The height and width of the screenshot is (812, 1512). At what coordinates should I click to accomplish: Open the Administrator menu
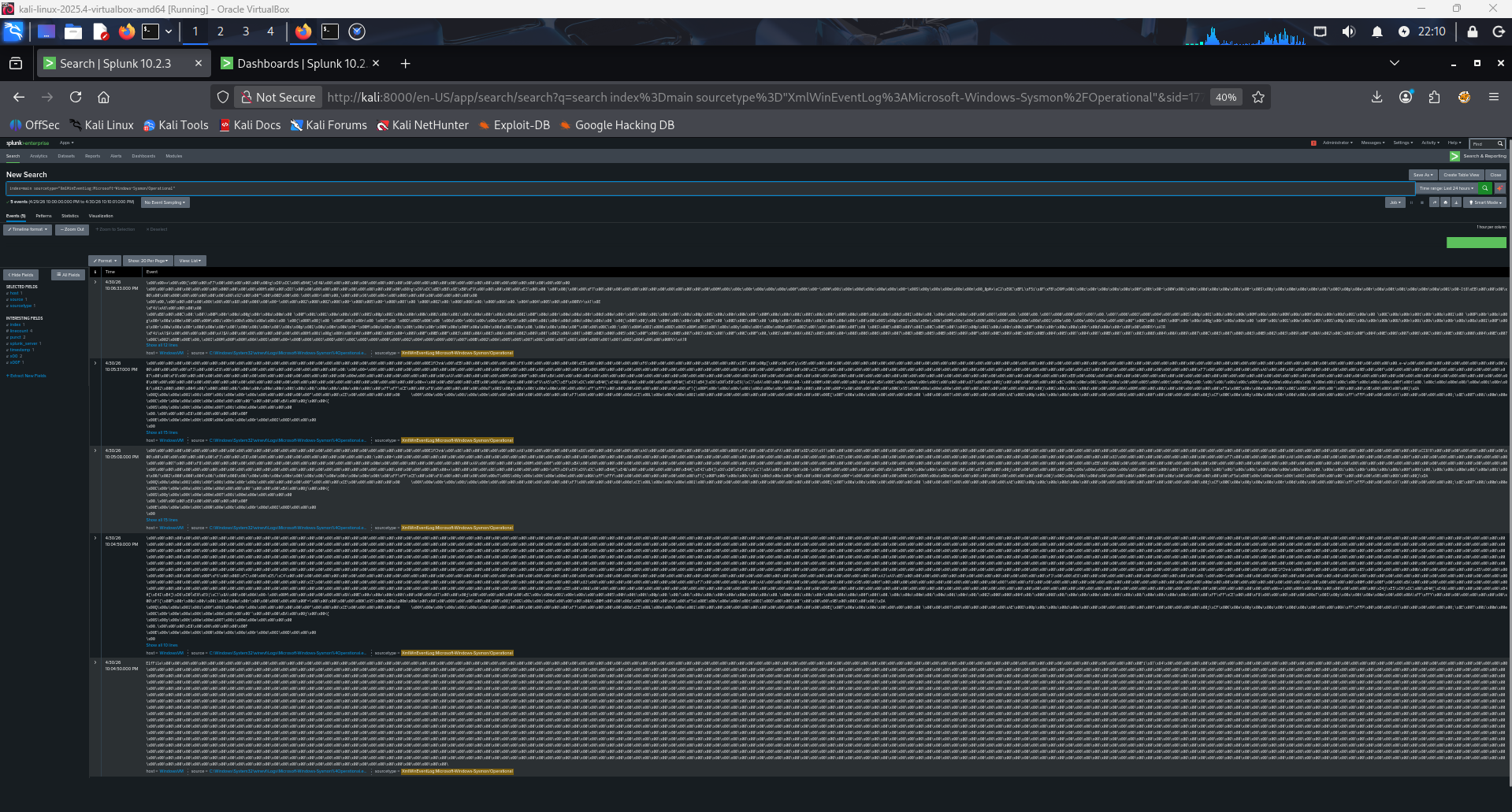[1337, 143]
